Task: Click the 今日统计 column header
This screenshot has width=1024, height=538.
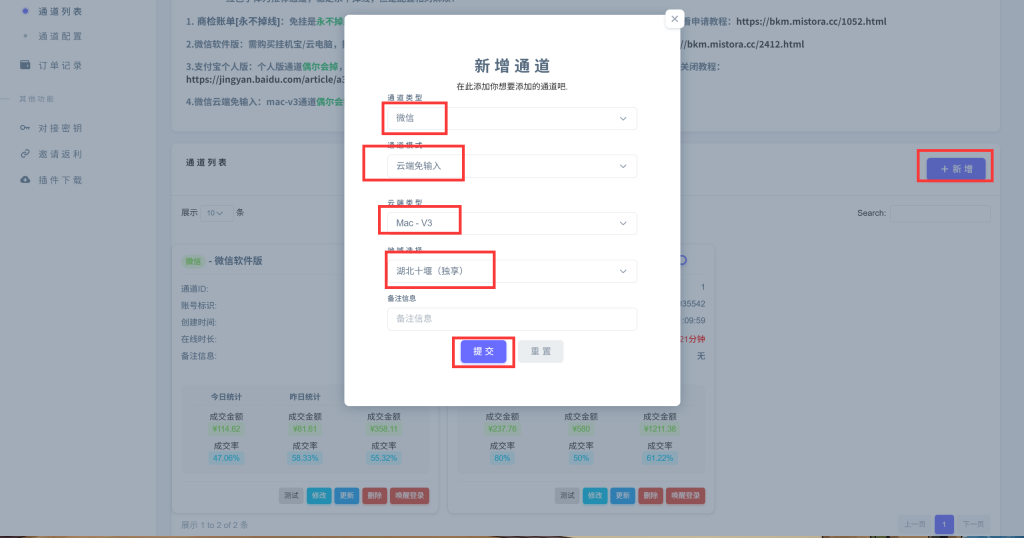Action: point(226,397)
